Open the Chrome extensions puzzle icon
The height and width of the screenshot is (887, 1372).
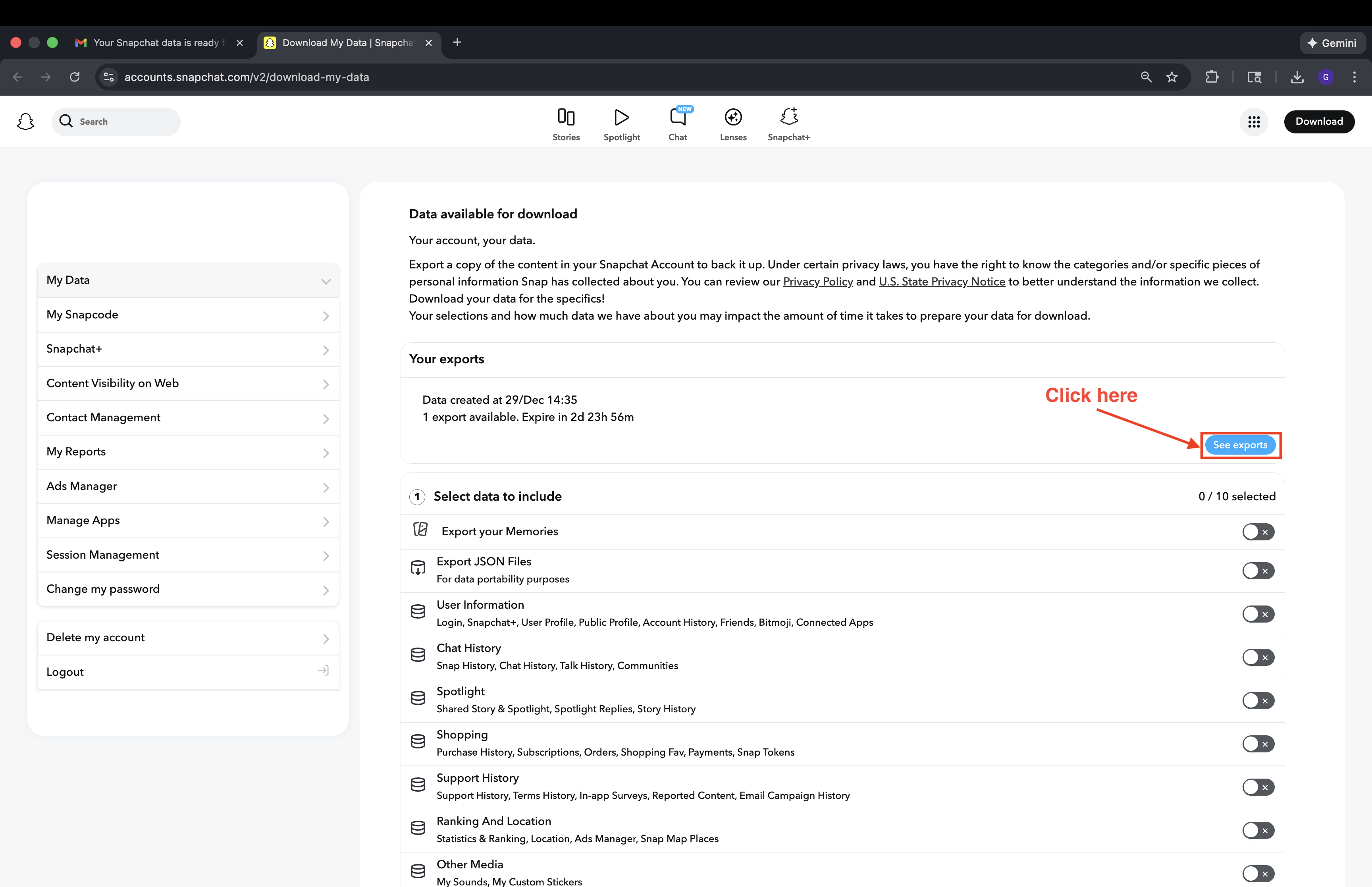point(1211,77)
